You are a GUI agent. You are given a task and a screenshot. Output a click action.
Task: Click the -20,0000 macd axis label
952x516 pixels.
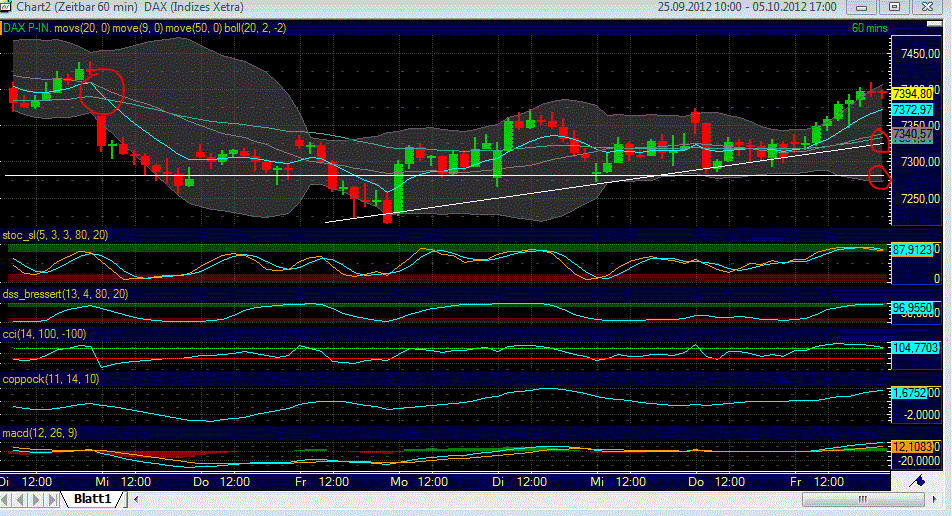[x=919, y=461]
